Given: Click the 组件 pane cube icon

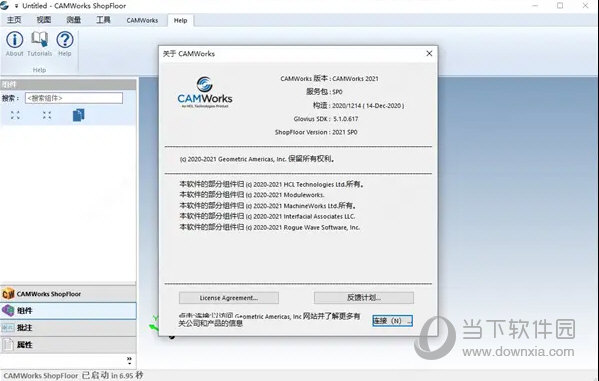Looking at the screenshot, I should pos(8,310).
